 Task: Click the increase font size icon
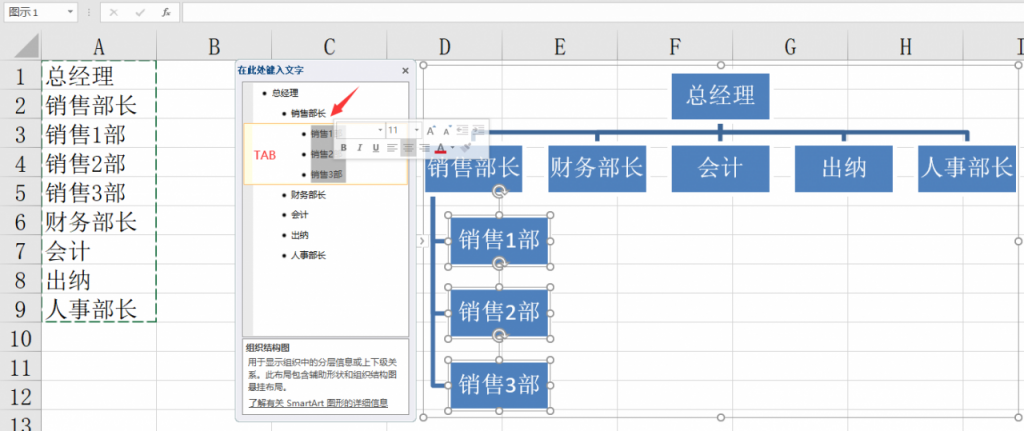click(431, 130)
